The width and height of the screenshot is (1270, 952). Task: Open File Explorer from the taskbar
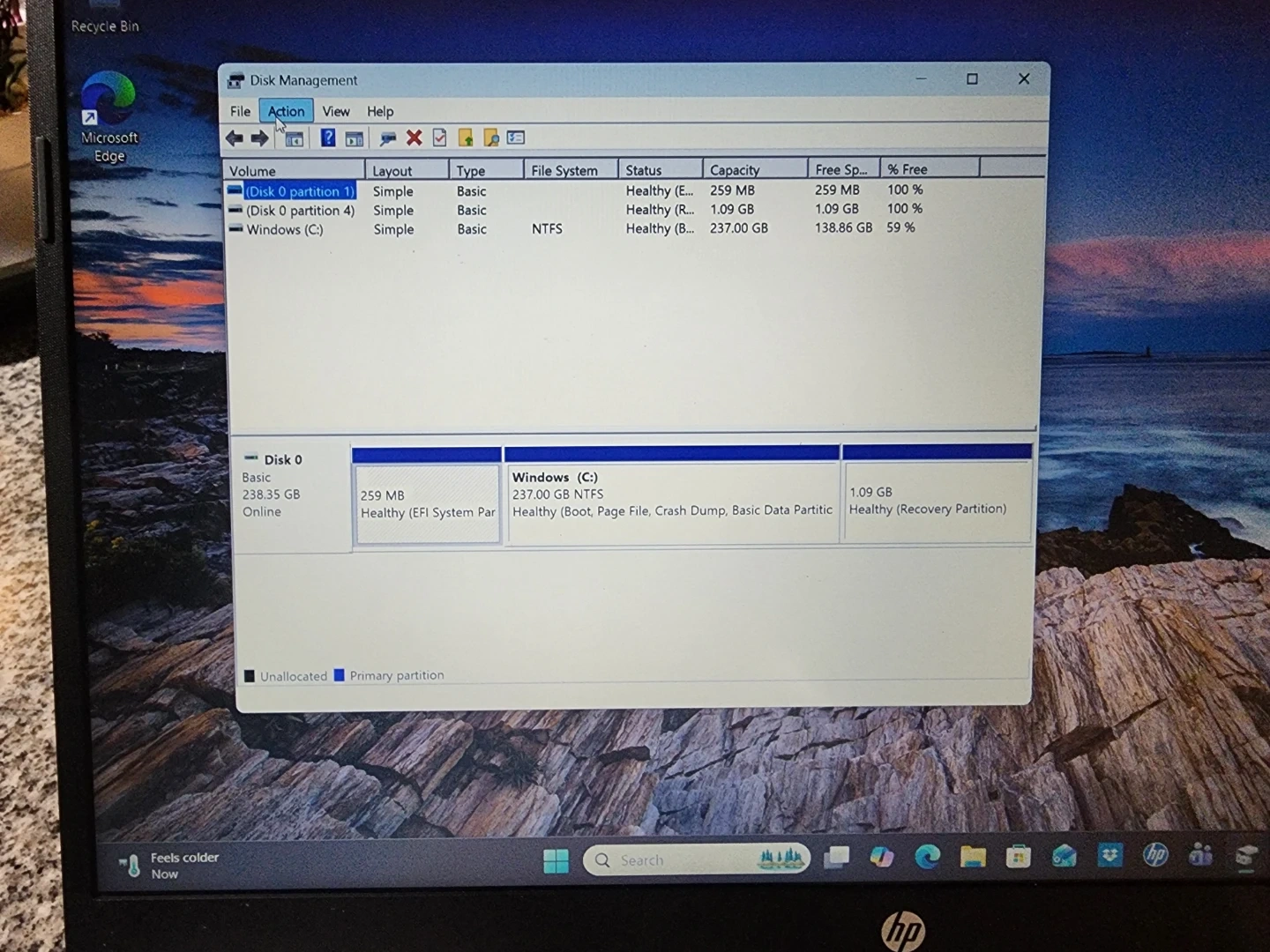pyautogui.click(x=973, y=857)
